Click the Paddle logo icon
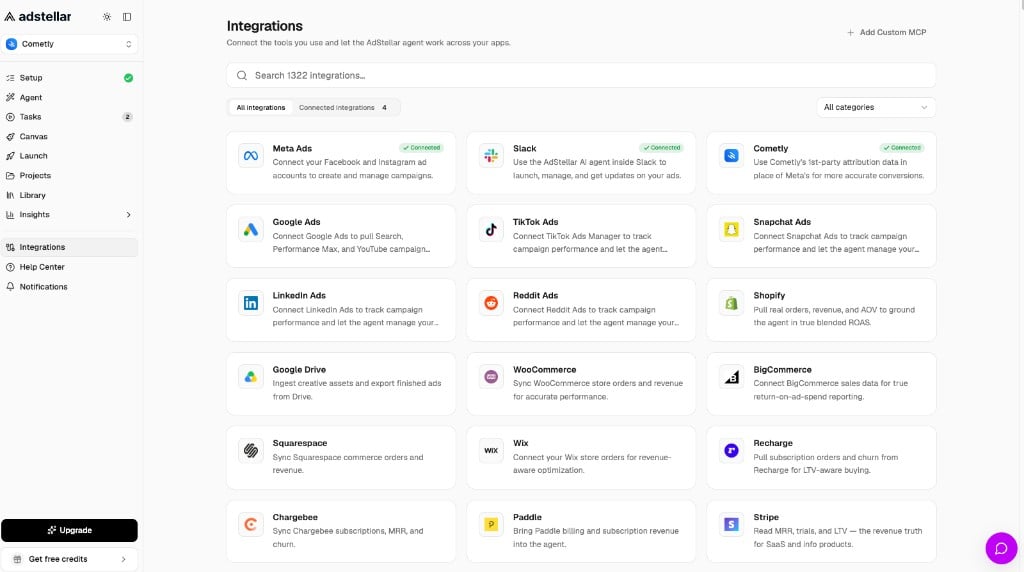This screenshot has width=1024, height=572. click(491, 524)
